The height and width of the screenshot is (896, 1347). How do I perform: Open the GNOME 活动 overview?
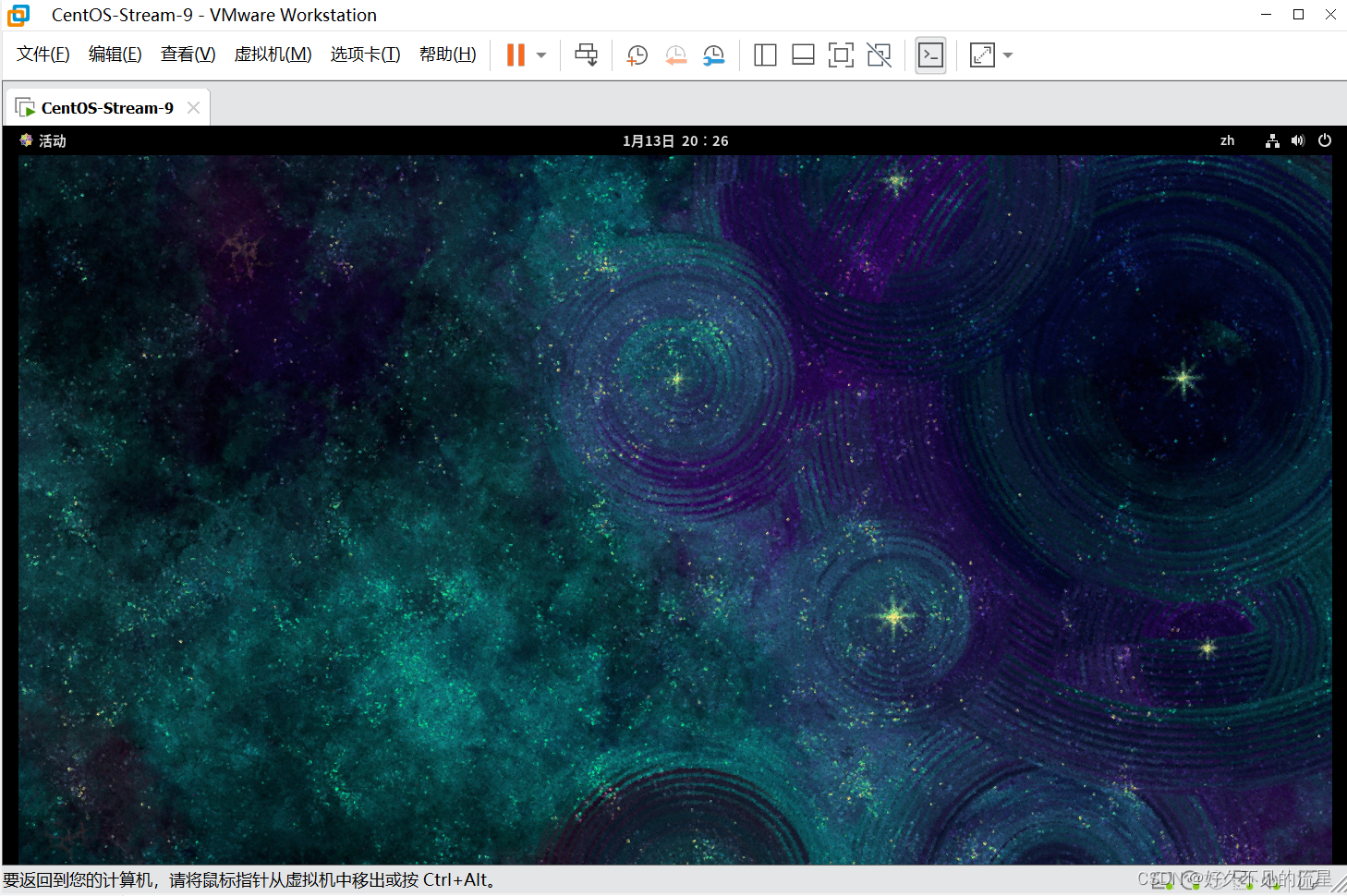(42, 140)
